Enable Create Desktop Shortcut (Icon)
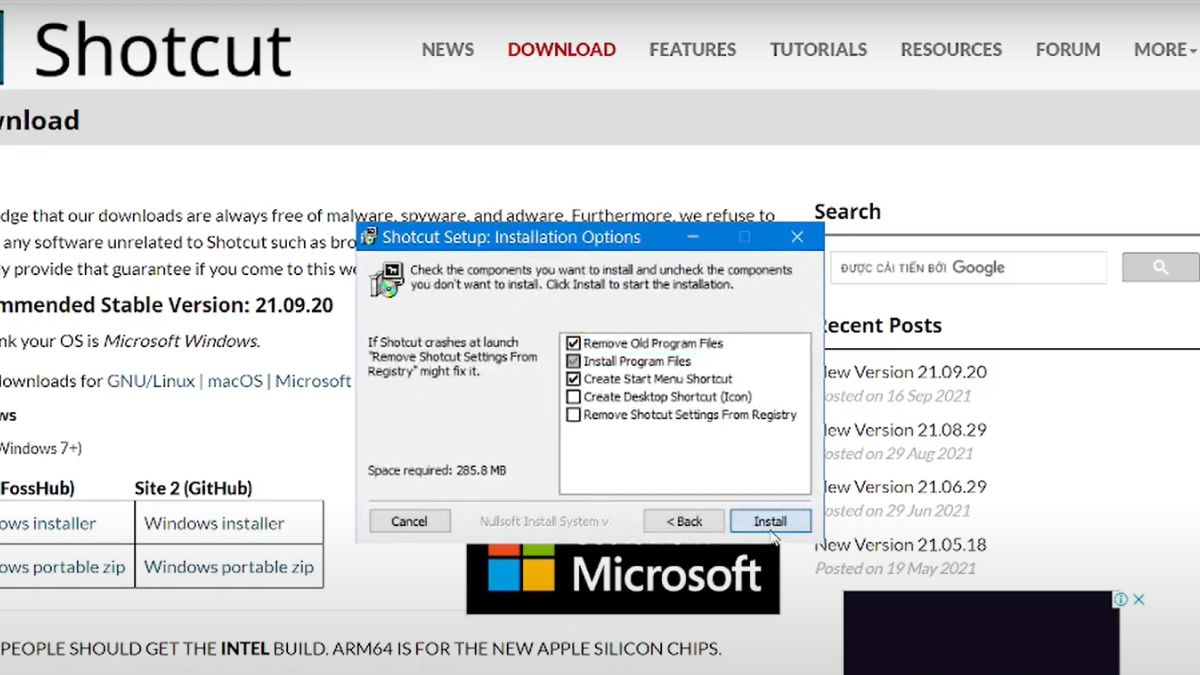 tap(573, 397)
